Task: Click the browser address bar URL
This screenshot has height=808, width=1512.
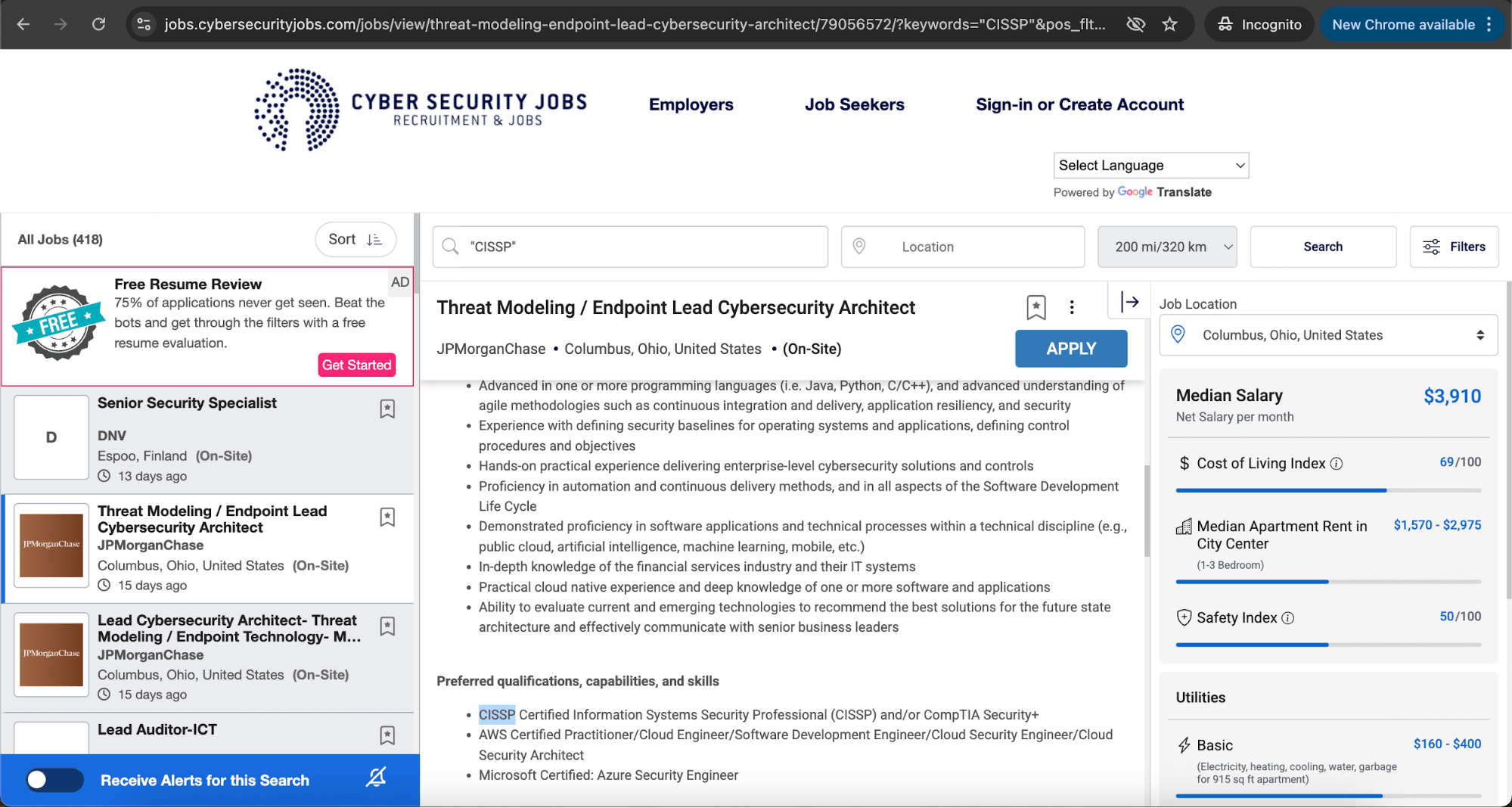Action: [635, 24]
